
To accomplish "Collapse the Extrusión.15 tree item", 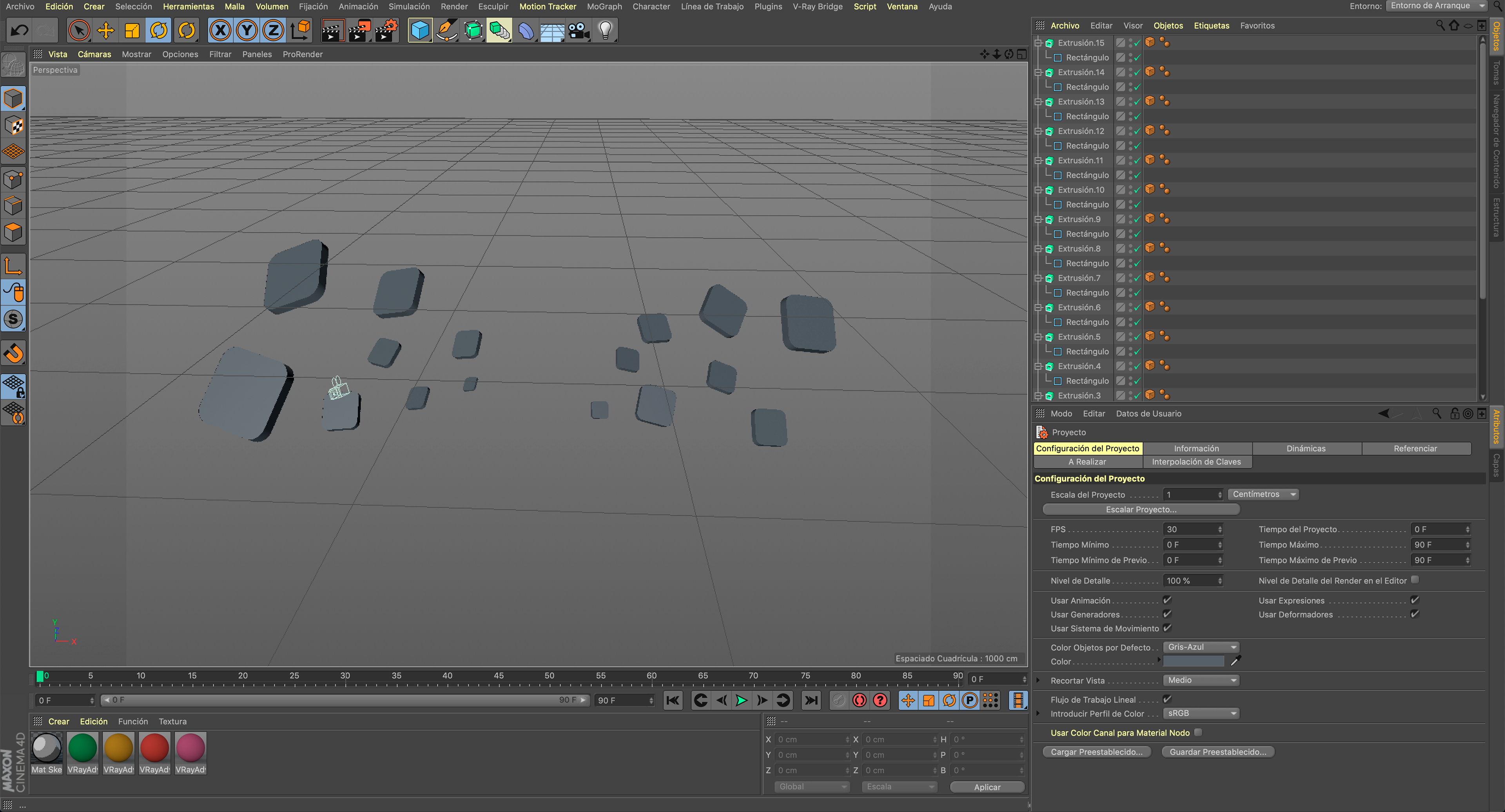I will [x=1038, y=43].
